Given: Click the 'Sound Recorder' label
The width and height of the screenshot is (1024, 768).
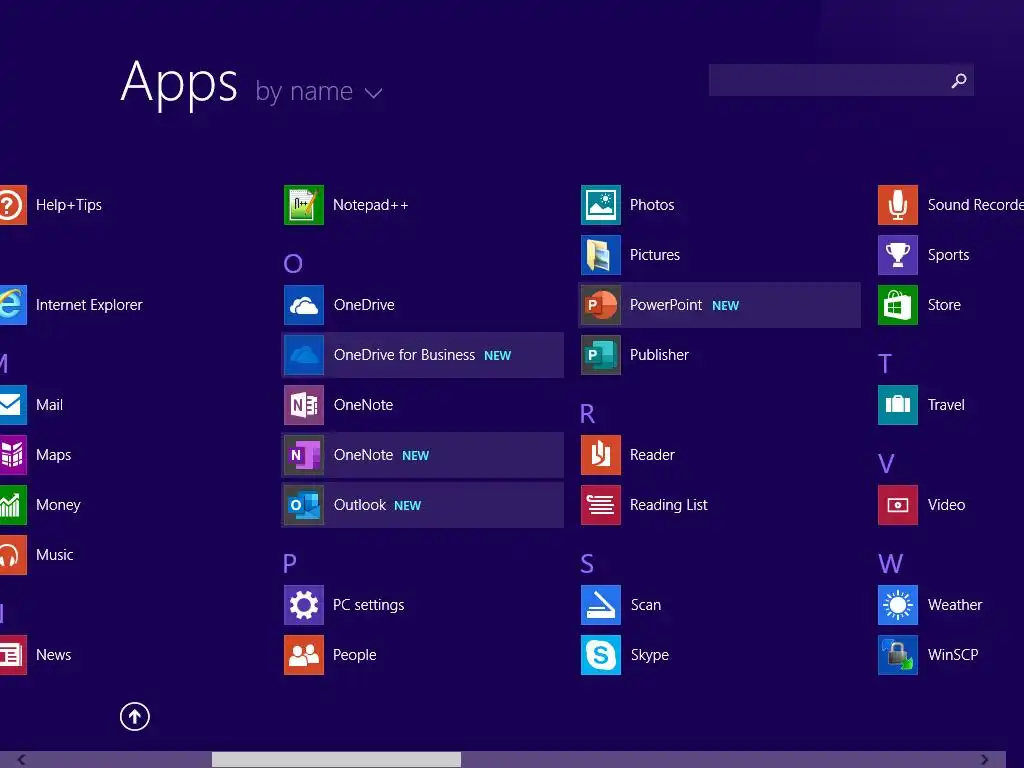Looking at the screenshot, I should click(976, 204).
